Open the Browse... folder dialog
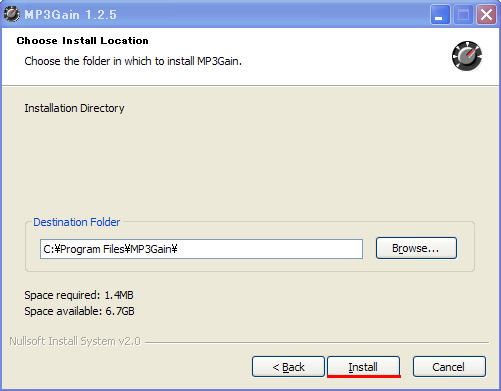This screenshot has width=501, height=391. click(416, 248)
